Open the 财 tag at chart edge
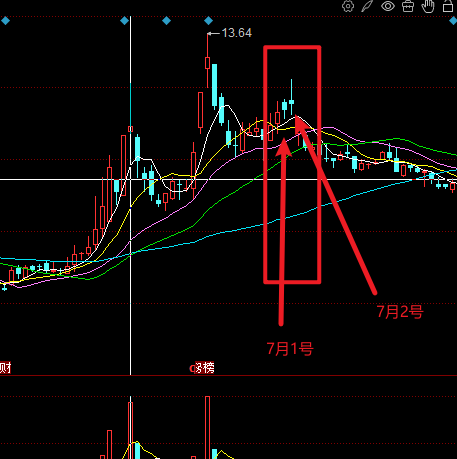This screenshot has width=457, height=459. click(x=5, y=368)
